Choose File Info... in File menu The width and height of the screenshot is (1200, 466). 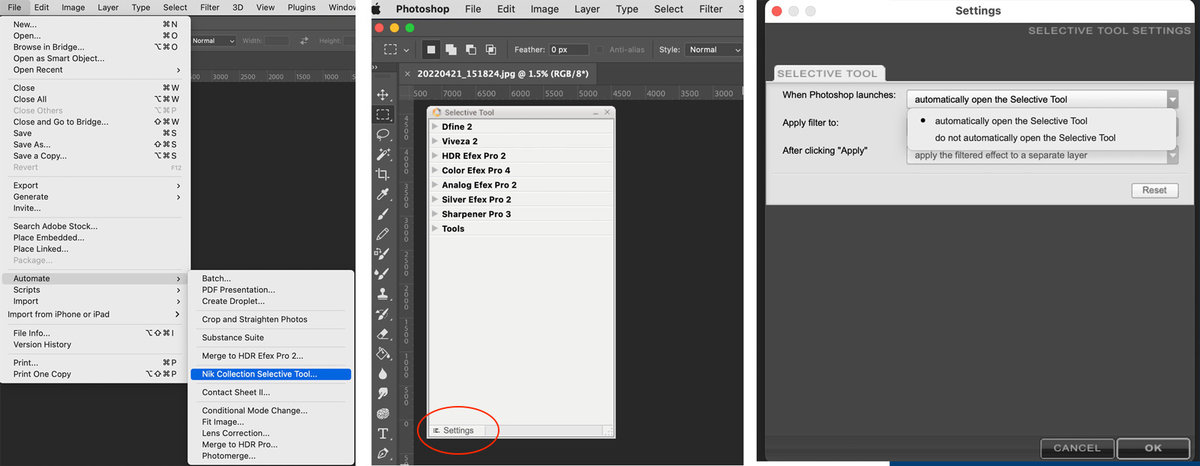[x=95, y=333]
